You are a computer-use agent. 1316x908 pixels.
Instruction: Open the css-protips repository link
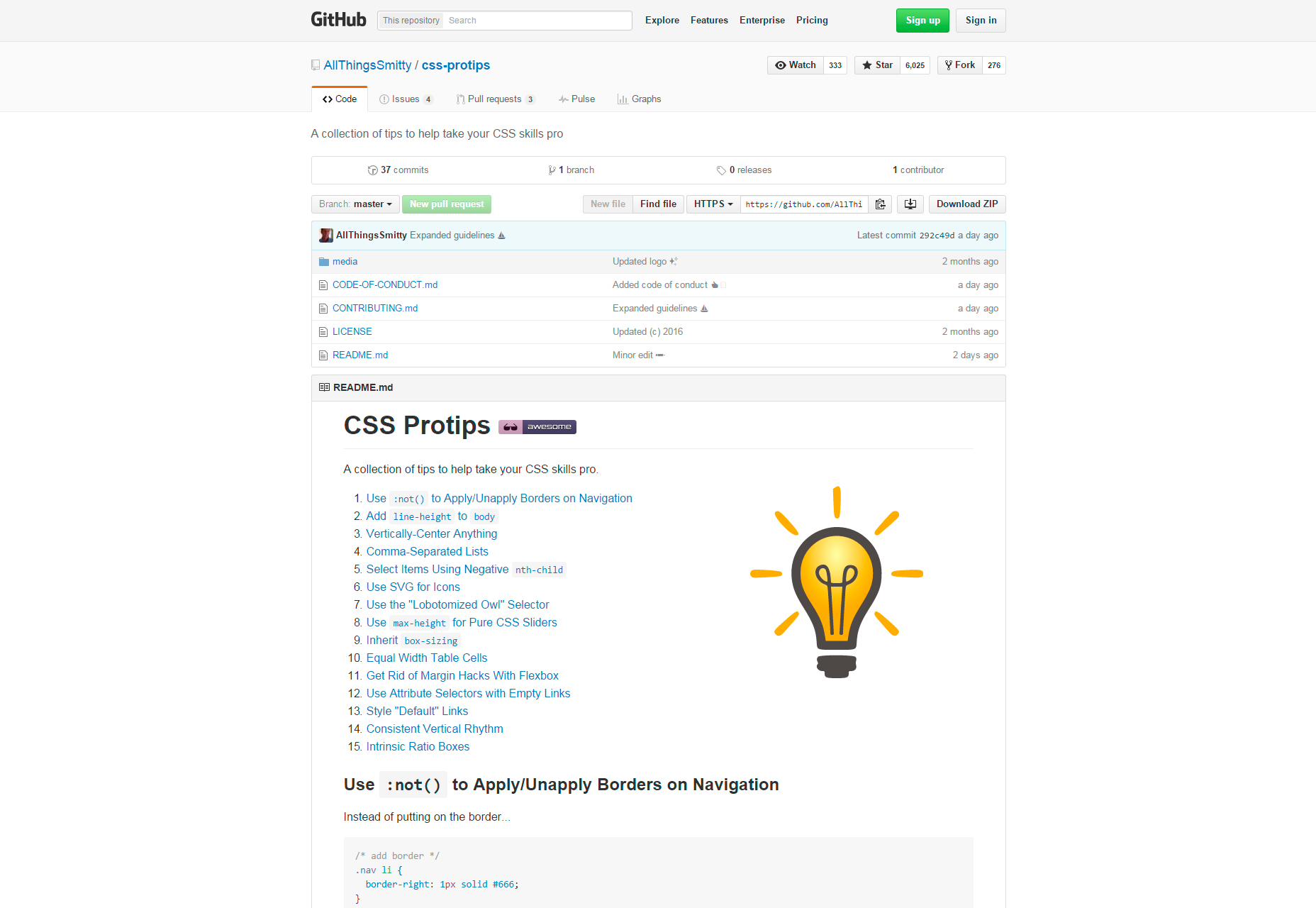point(456,65)
